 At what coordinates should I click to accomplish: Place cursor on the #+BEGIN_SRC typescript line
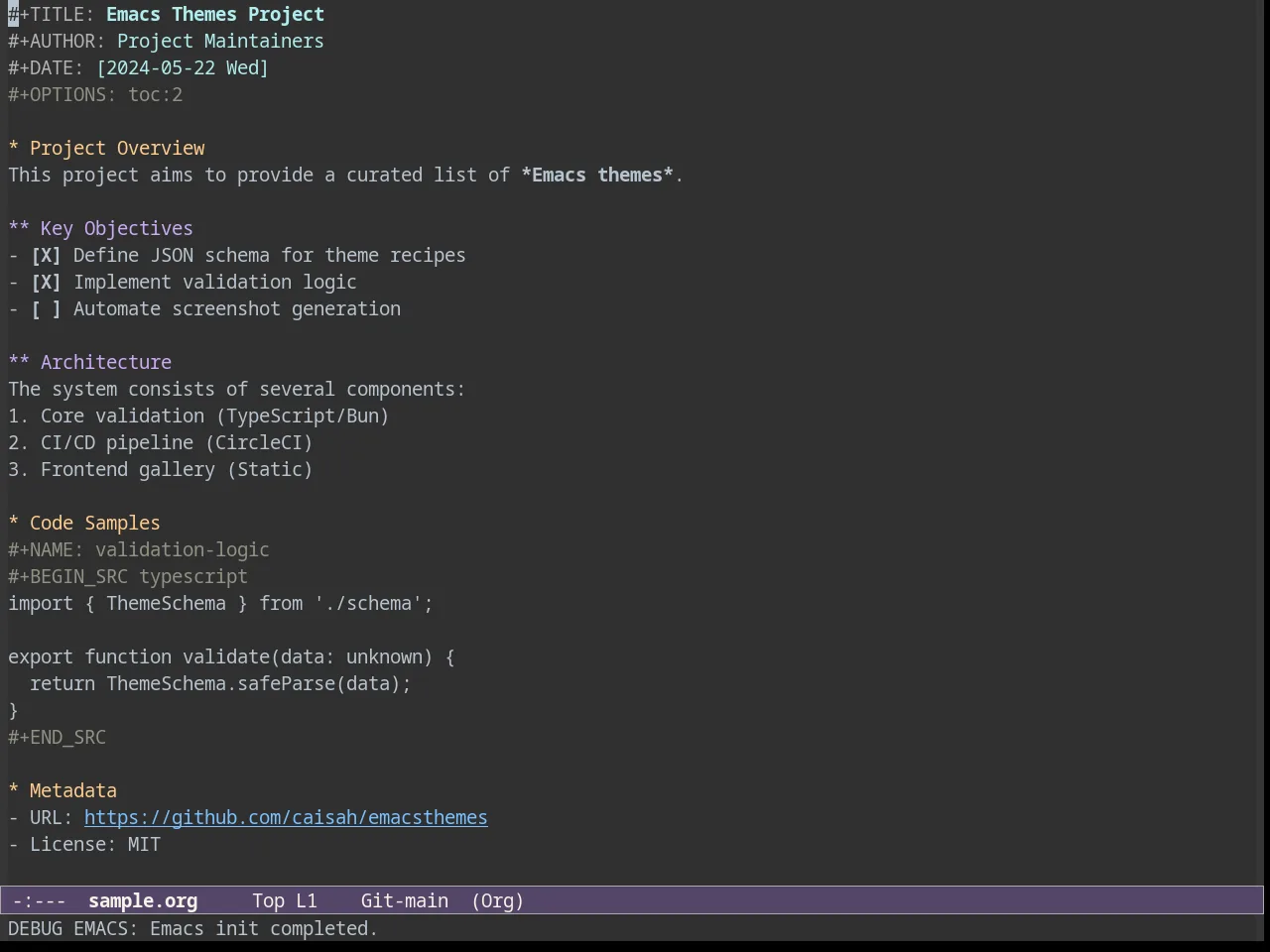click(128, 577)
